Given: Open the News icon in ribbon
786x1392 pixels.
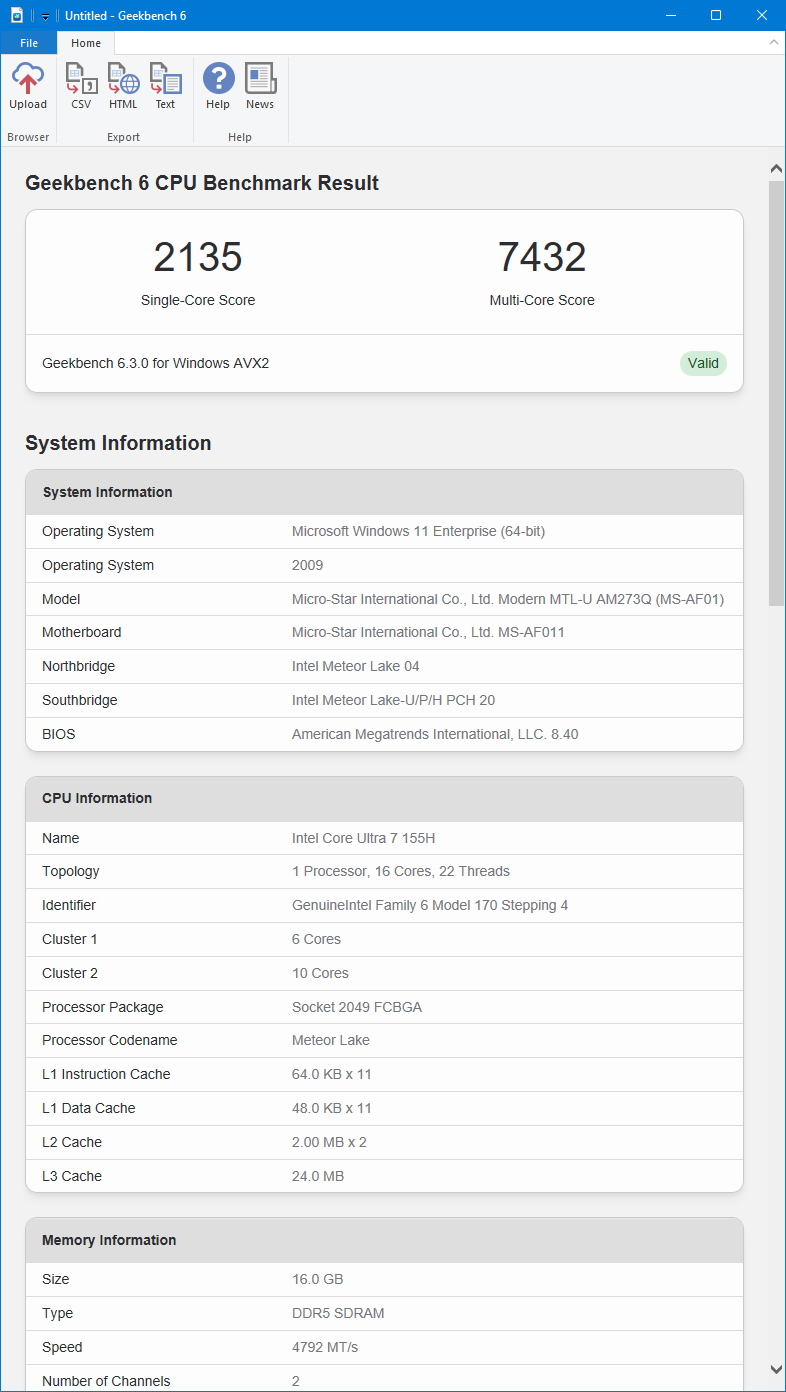Looking at the screenshot, I should (260, 86).
